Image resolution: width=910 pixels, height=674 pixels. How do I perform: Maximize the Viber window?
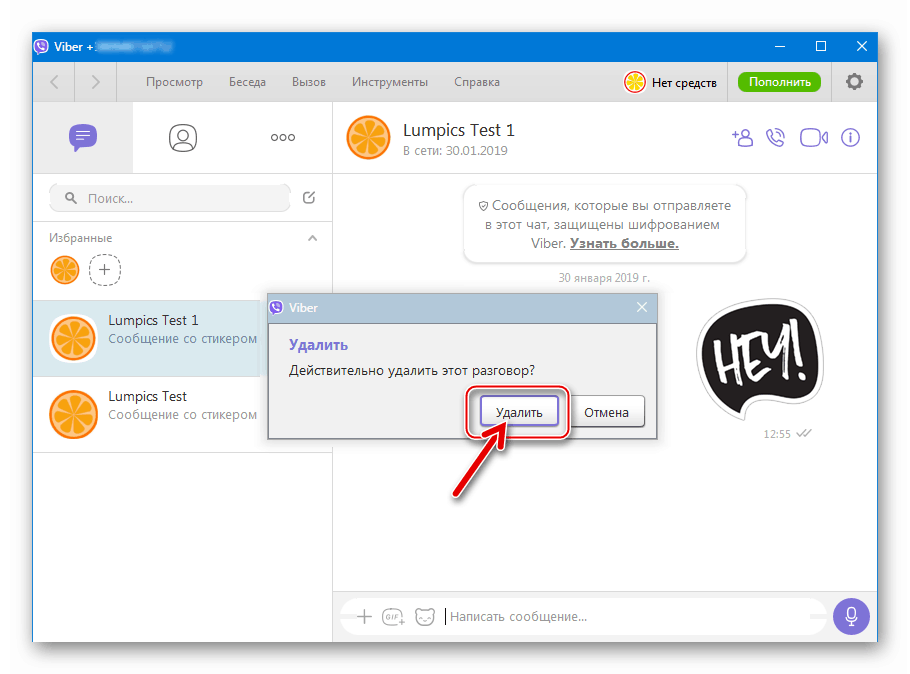(821, 46)
